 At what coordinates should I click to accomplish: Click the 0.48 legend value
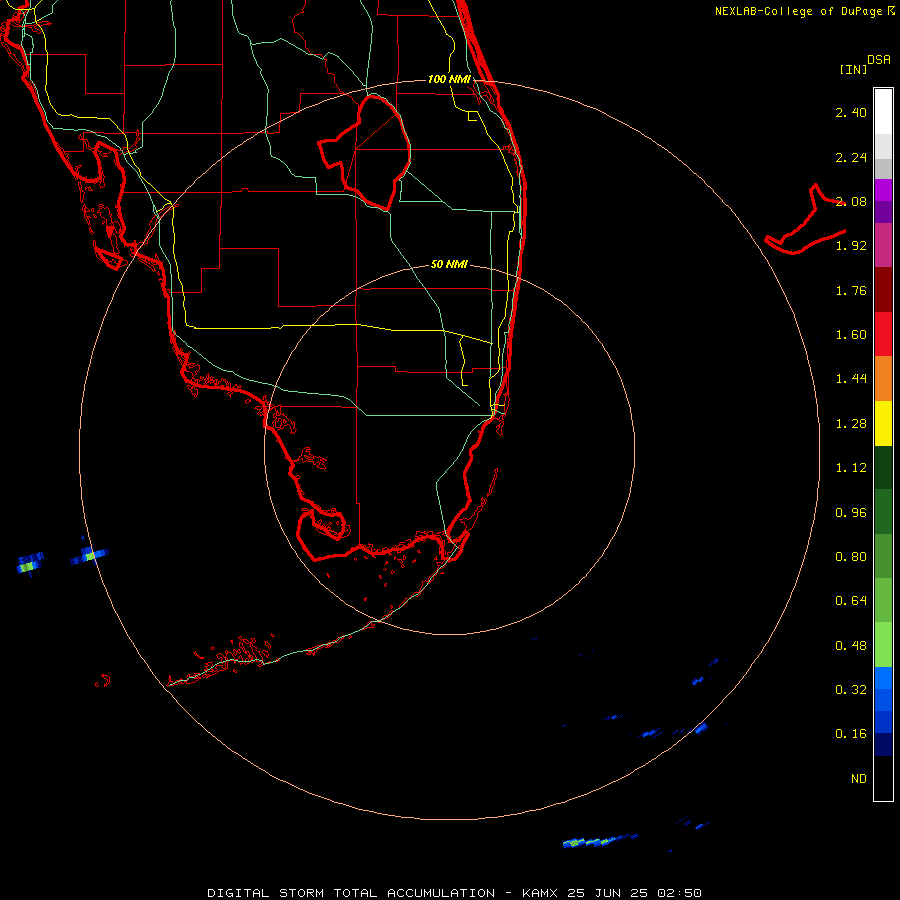coord(851,646)
